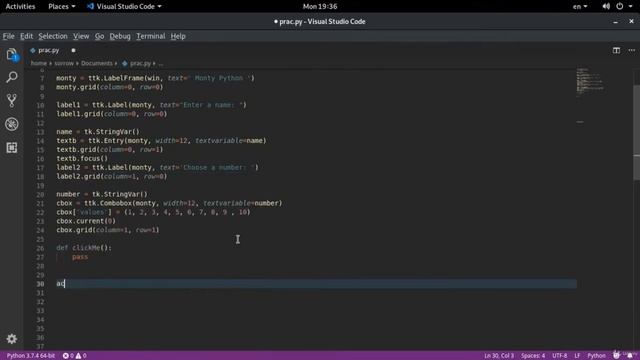Click the pass statement on line 27

coord(80,257)
